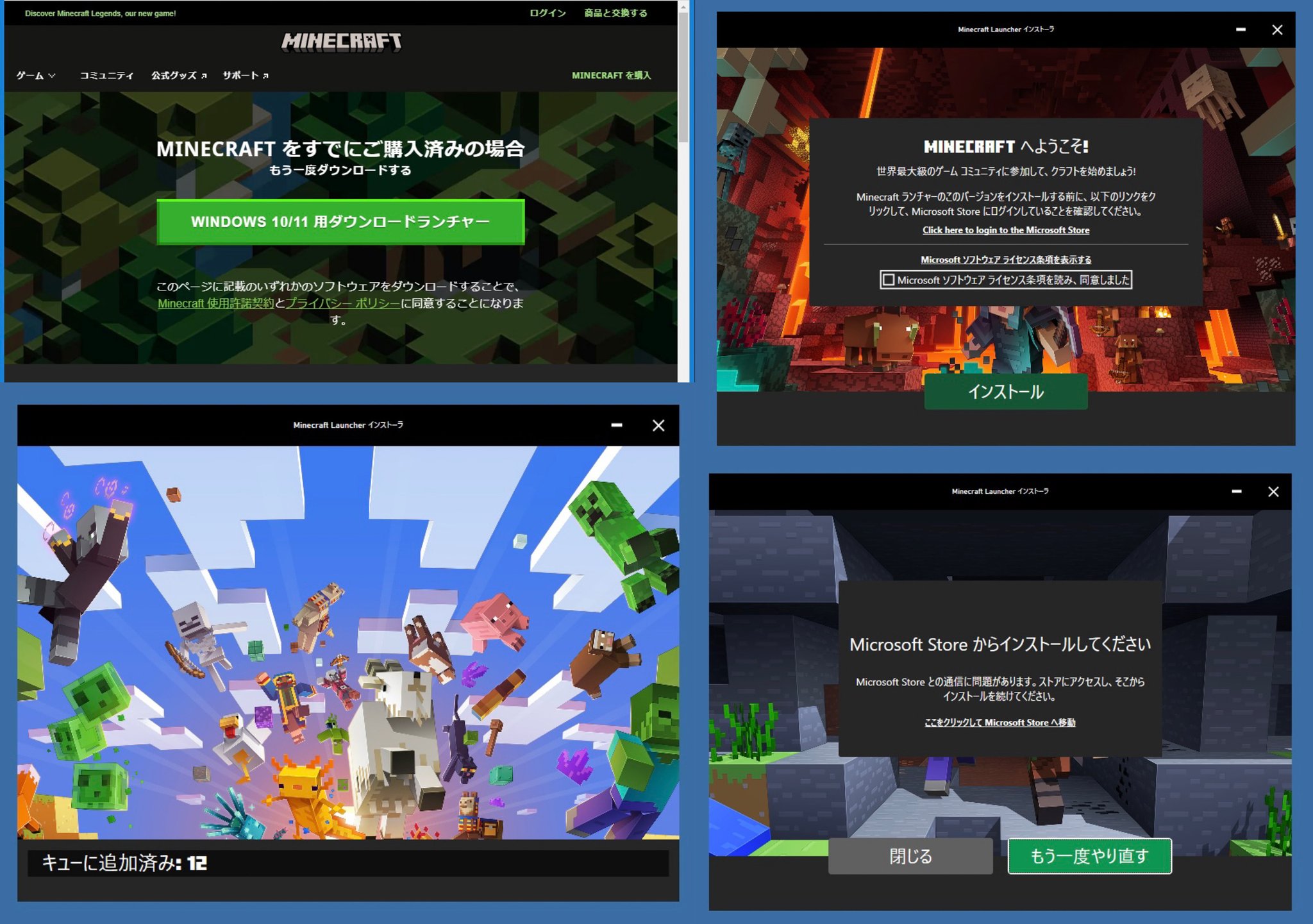The image size is (1313, 924).
Task: Minimize the welcome installer window with the Nether background
Action: coord(1241,29)
